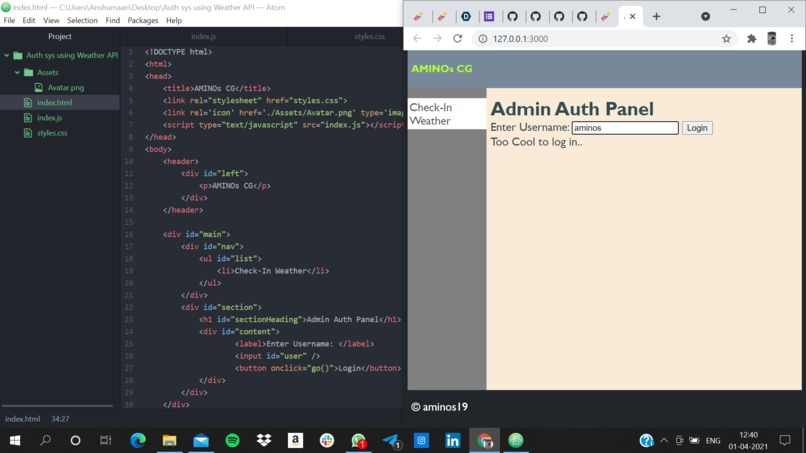Open Chrome extensions puzzle icon
The image size is (806, 453).
coord(752,39)
